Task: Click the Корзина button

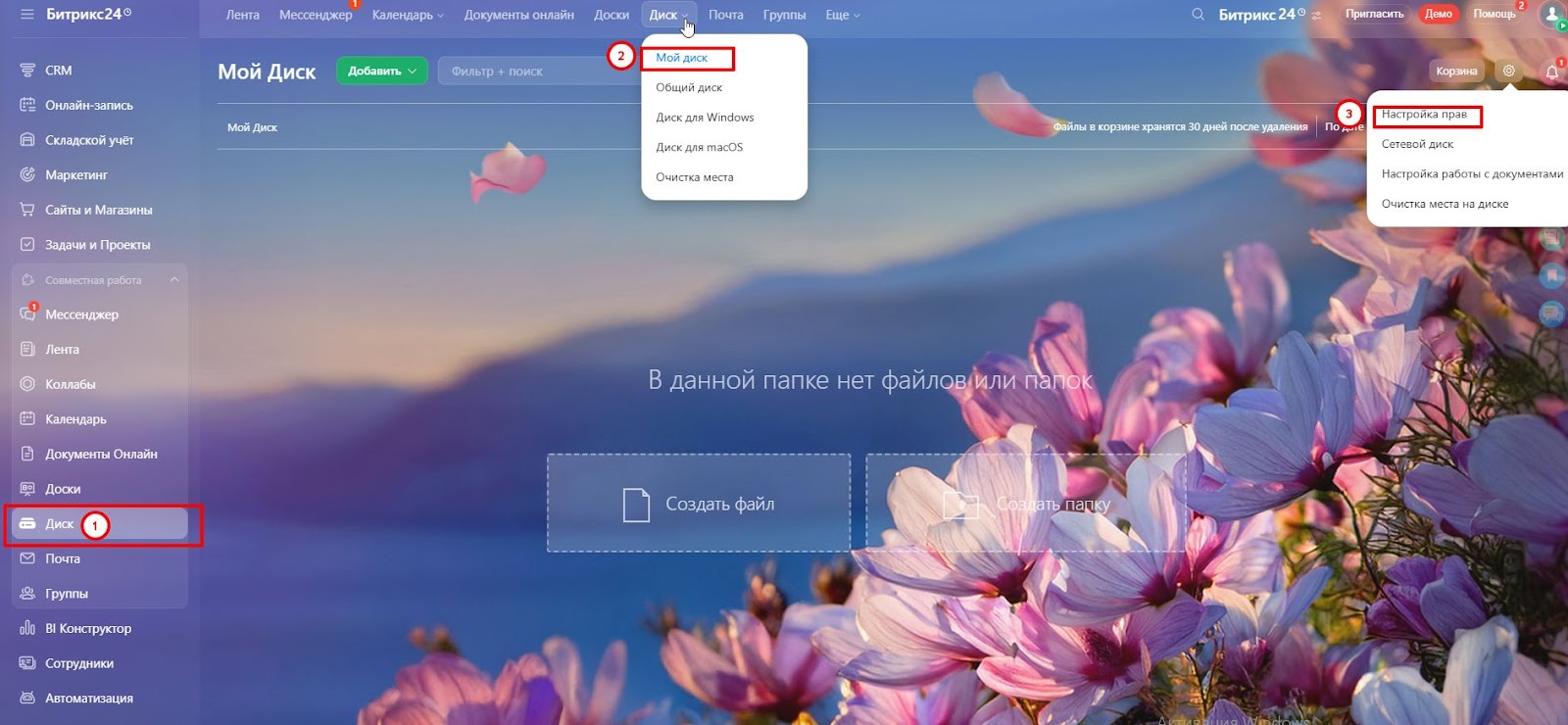Action: point(1456,71)
